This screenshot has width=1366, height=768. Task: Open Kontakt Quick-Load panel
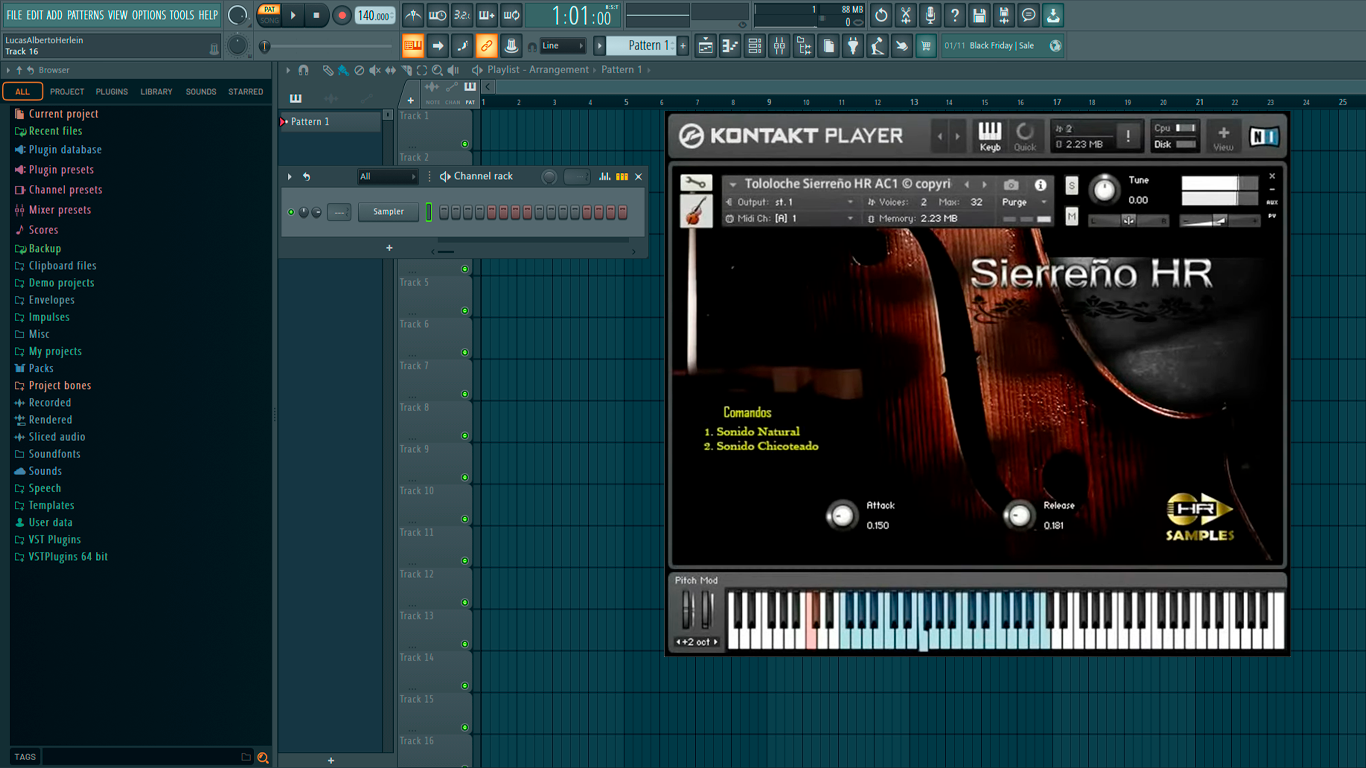coord(1025,136)
